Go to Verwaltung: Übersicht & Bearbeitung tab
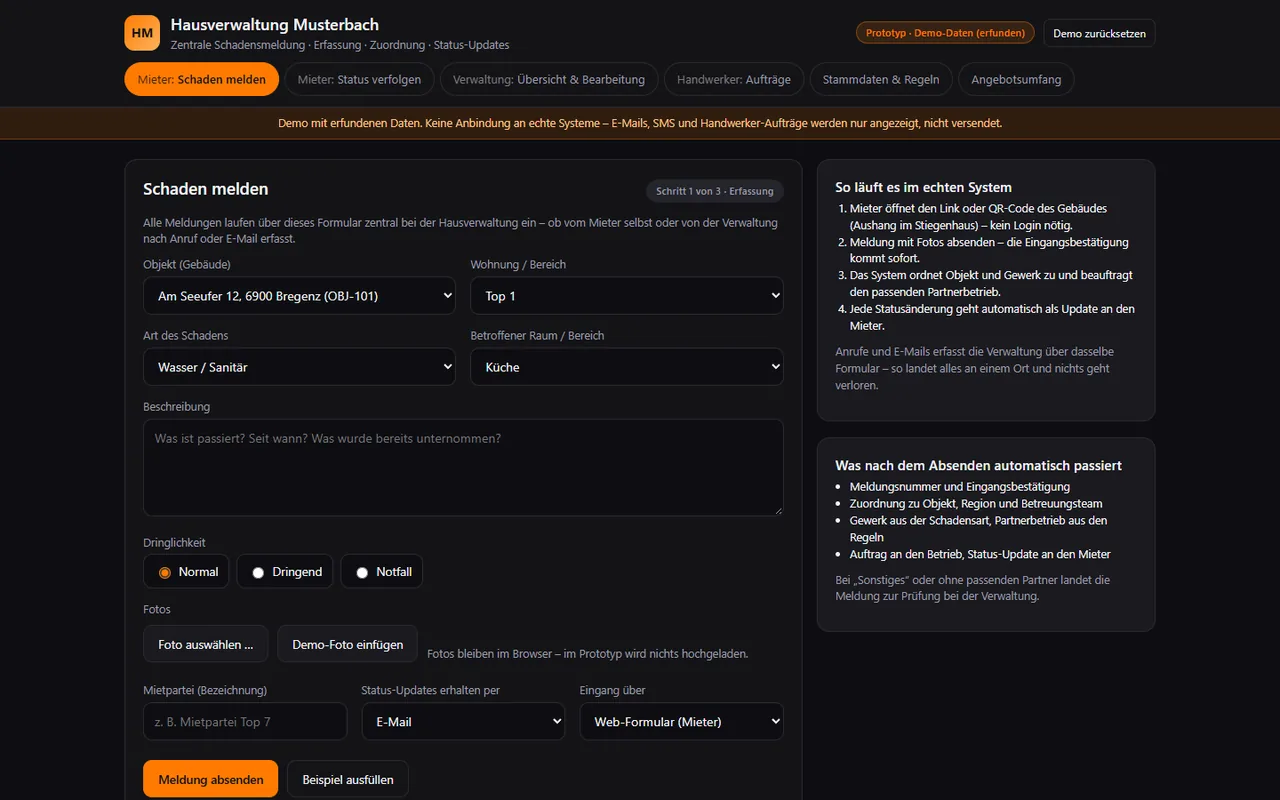The height and width of the screenshot is (800, 1280). coord(549,79)
